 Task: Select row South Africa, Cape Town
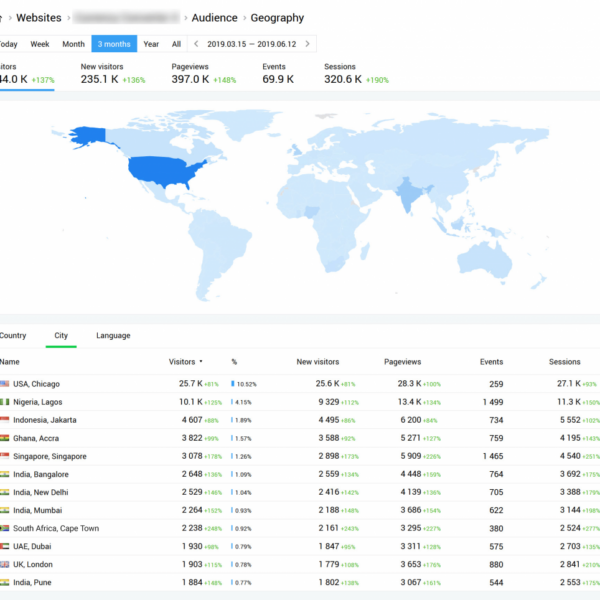tap(300, 528)
